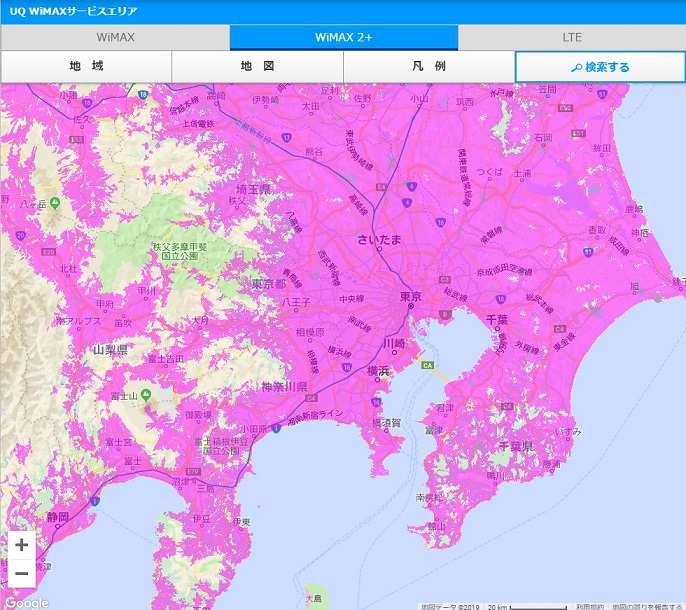Click the E20 expressway shield
Viewport: 686px width, 610px height.
click(49, 252)
